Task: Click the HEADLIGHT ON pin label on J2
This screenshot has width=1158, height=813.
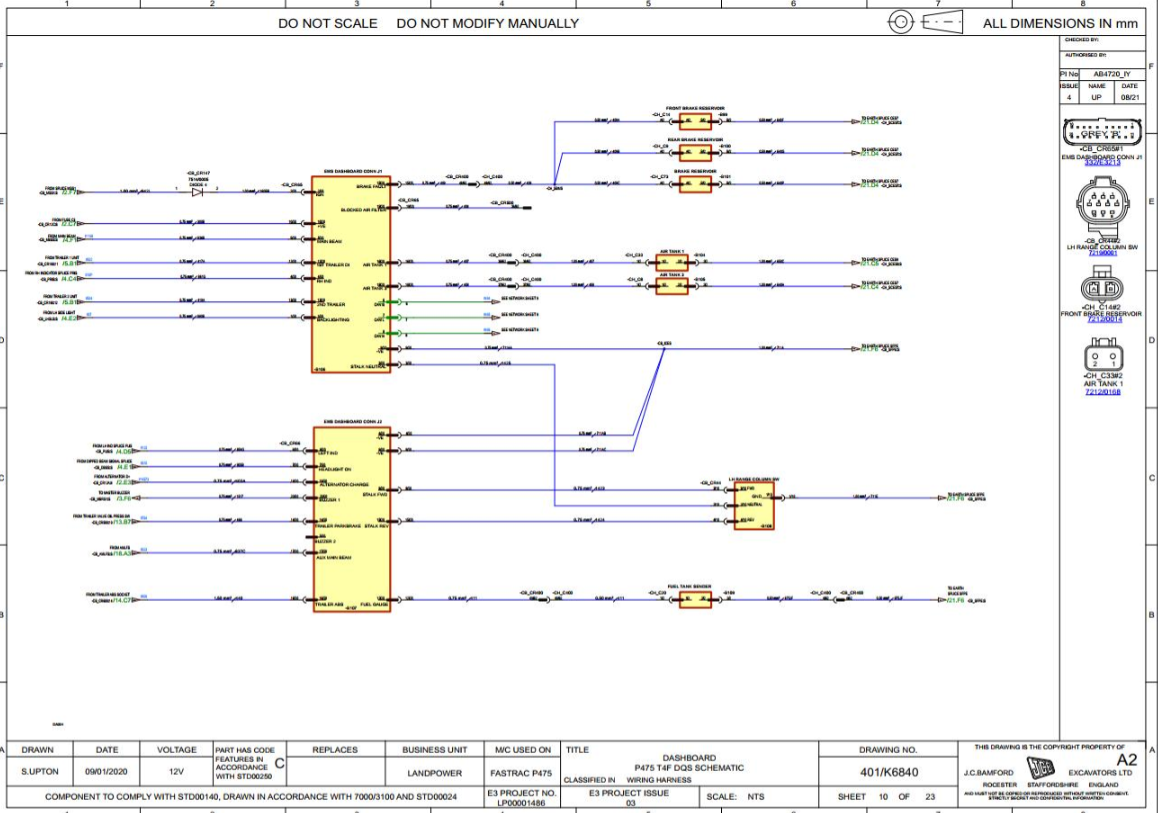Action: 335,469
